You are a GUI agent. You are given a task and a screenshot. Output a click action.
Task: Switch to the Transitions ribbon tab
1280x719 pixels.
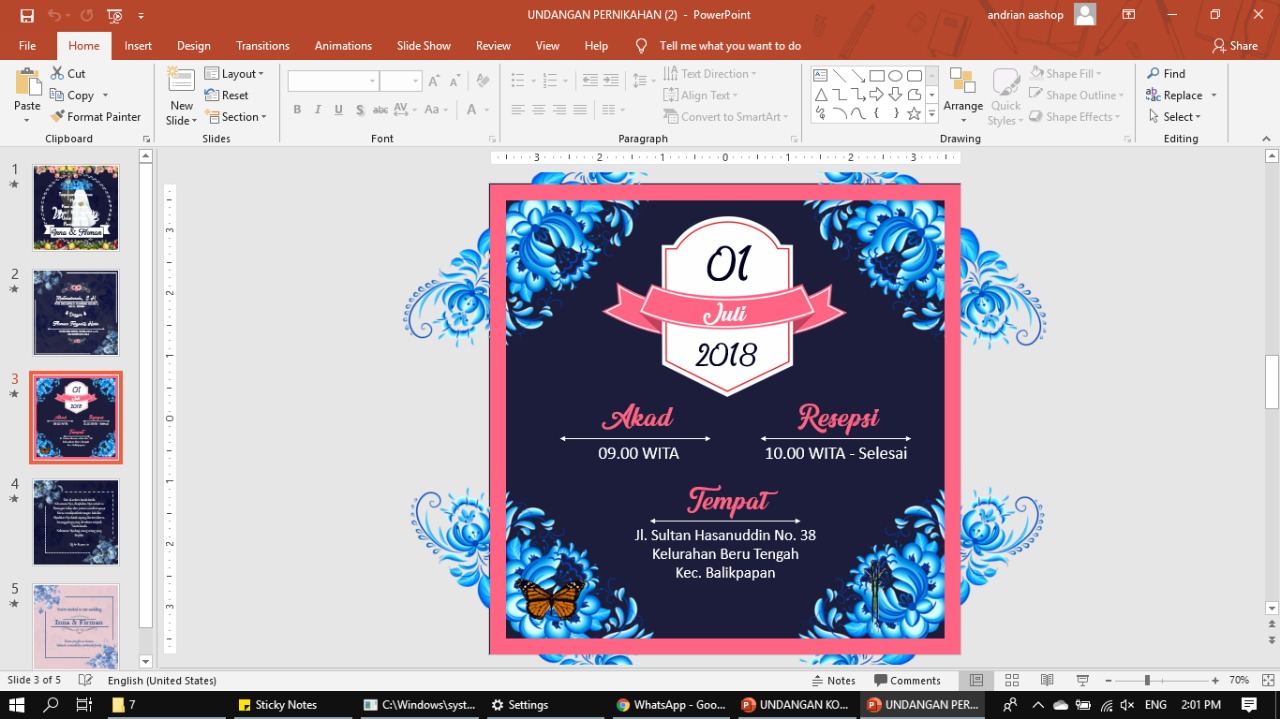tap(262, 45)
